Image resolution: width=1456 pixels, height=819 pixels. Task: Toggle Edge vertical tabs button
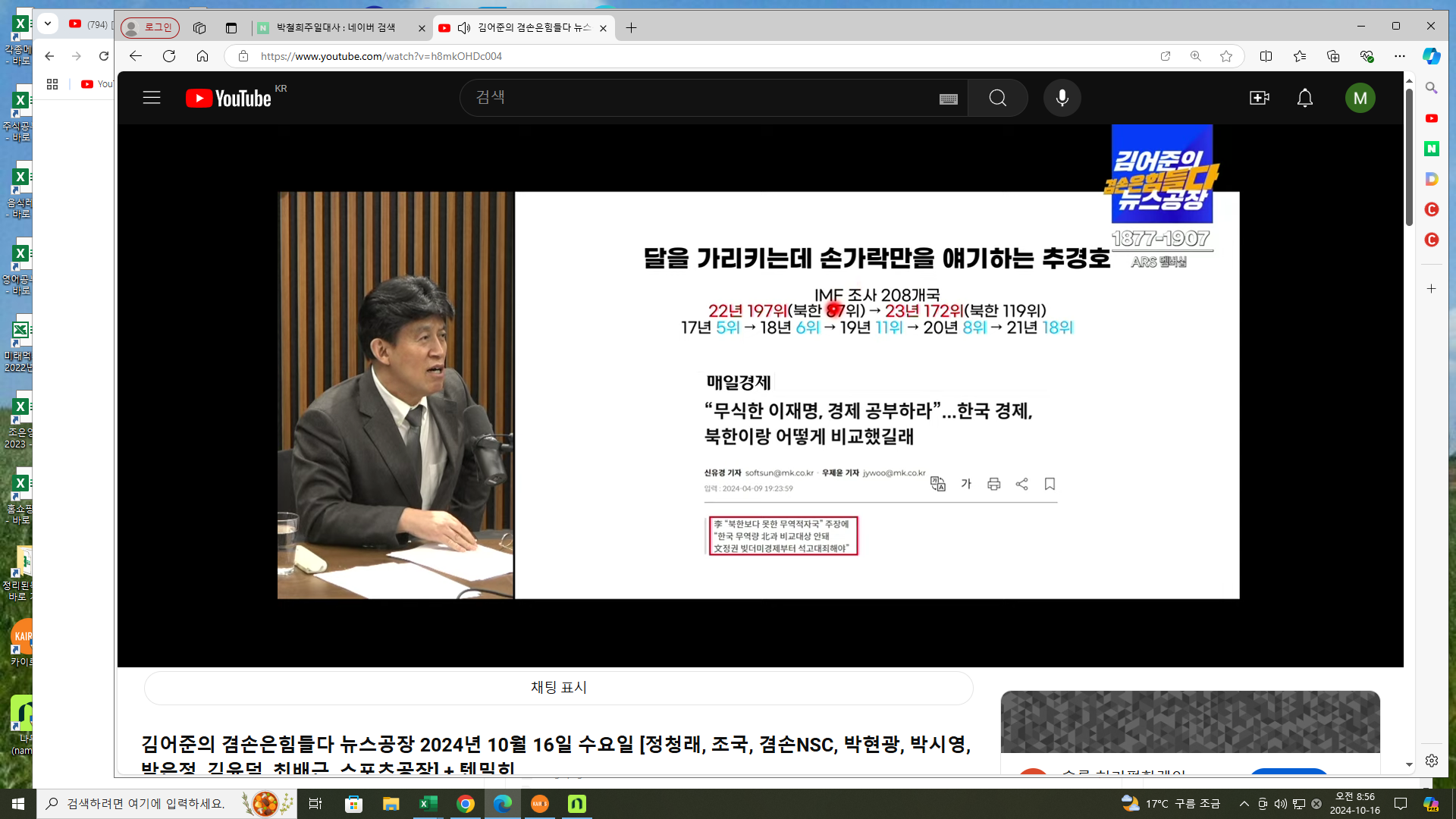coord(231,28)
